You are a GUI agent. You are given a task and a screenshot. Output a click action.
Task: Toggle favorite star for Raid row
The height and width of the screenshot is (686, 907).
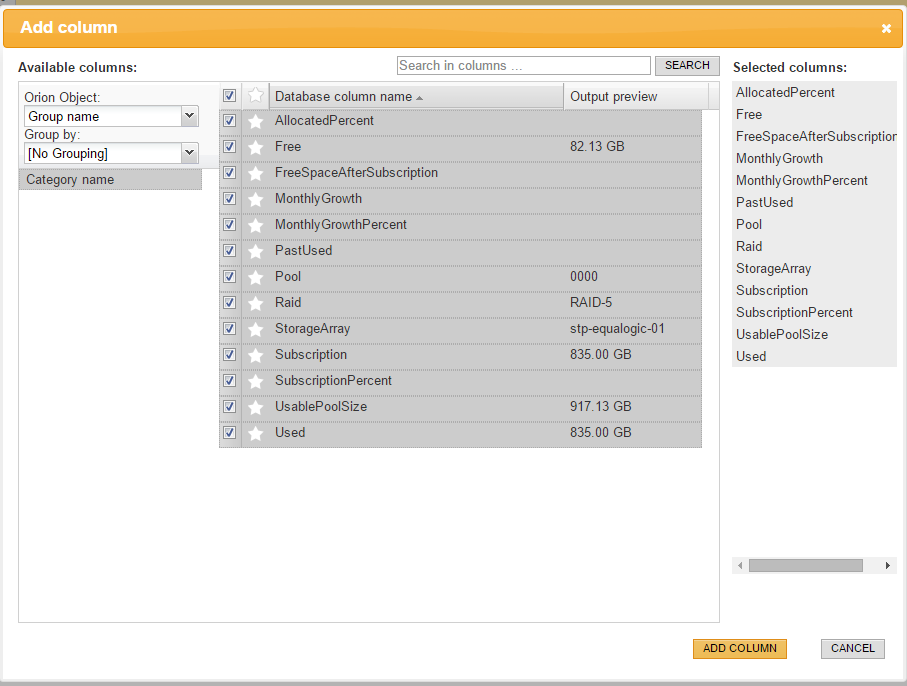pos(255,303)
